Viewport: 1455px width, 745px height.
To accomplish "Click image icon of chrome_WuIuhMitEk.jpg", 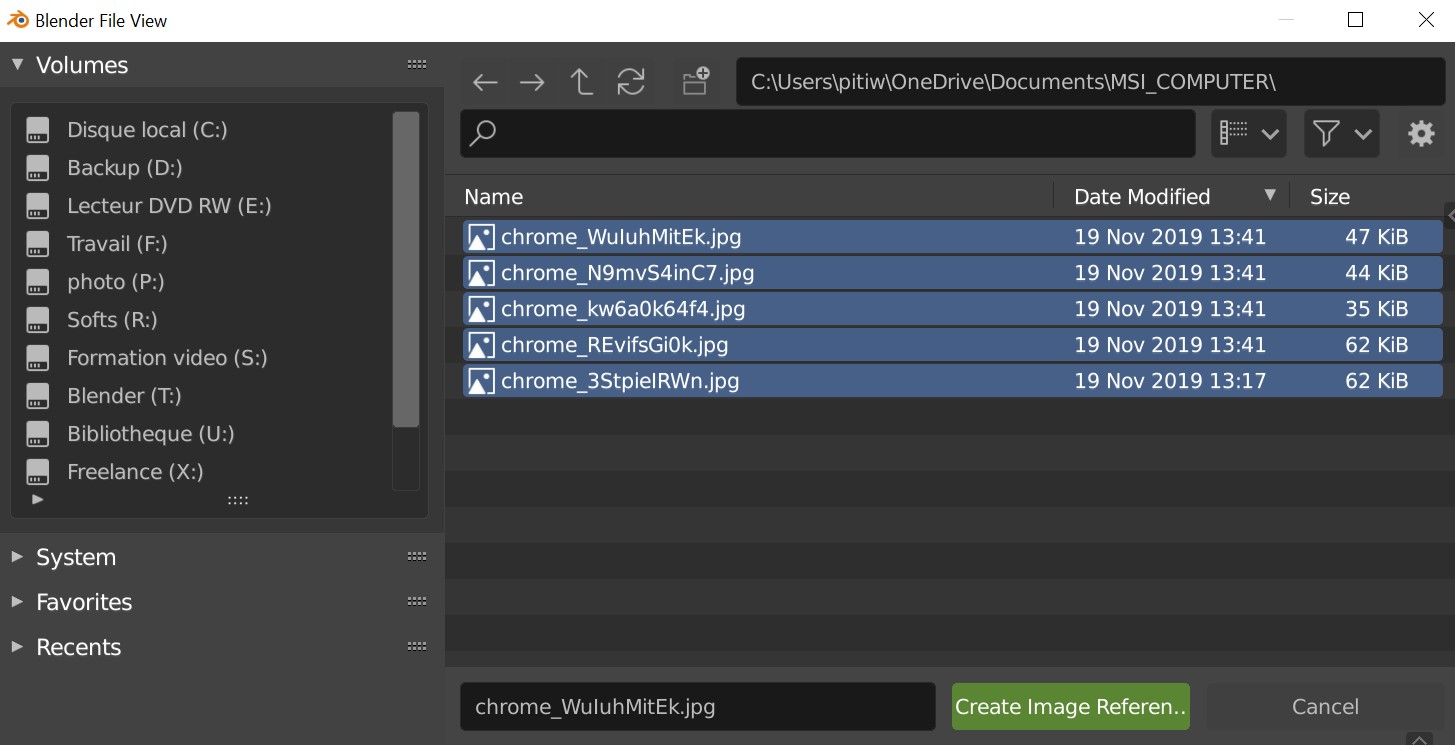I will 481,237.
